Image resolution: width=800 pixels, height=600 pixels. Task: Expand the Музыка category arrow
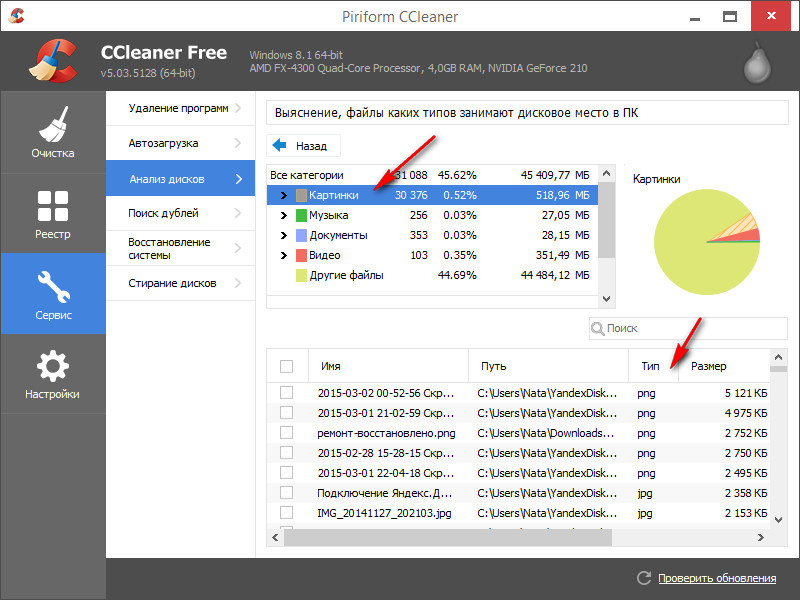[x=284, y=215]
